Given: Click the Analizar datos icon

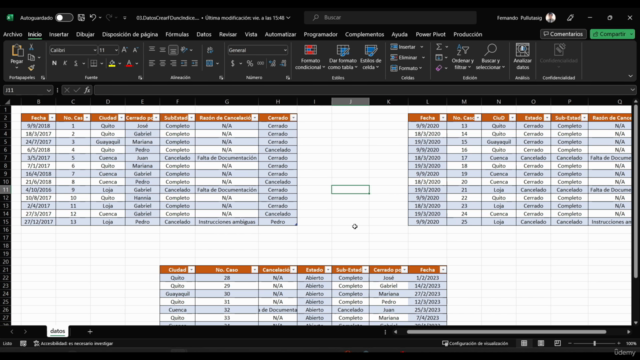Looking at the screenshot, I should pyautogui.click(x=522, y=57).
